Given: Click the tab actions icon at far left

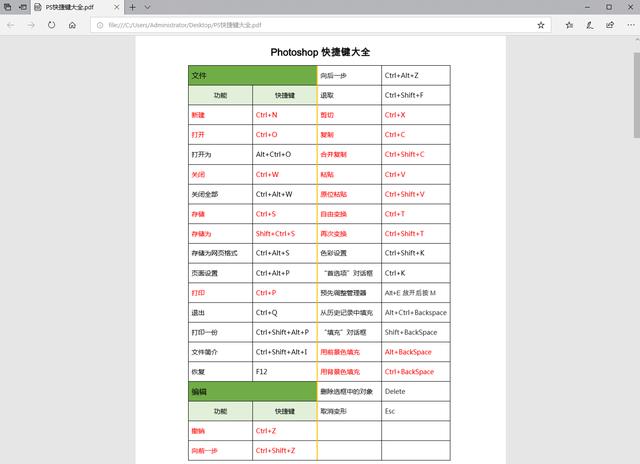Looking at the screenshot, I should (7, 7).
